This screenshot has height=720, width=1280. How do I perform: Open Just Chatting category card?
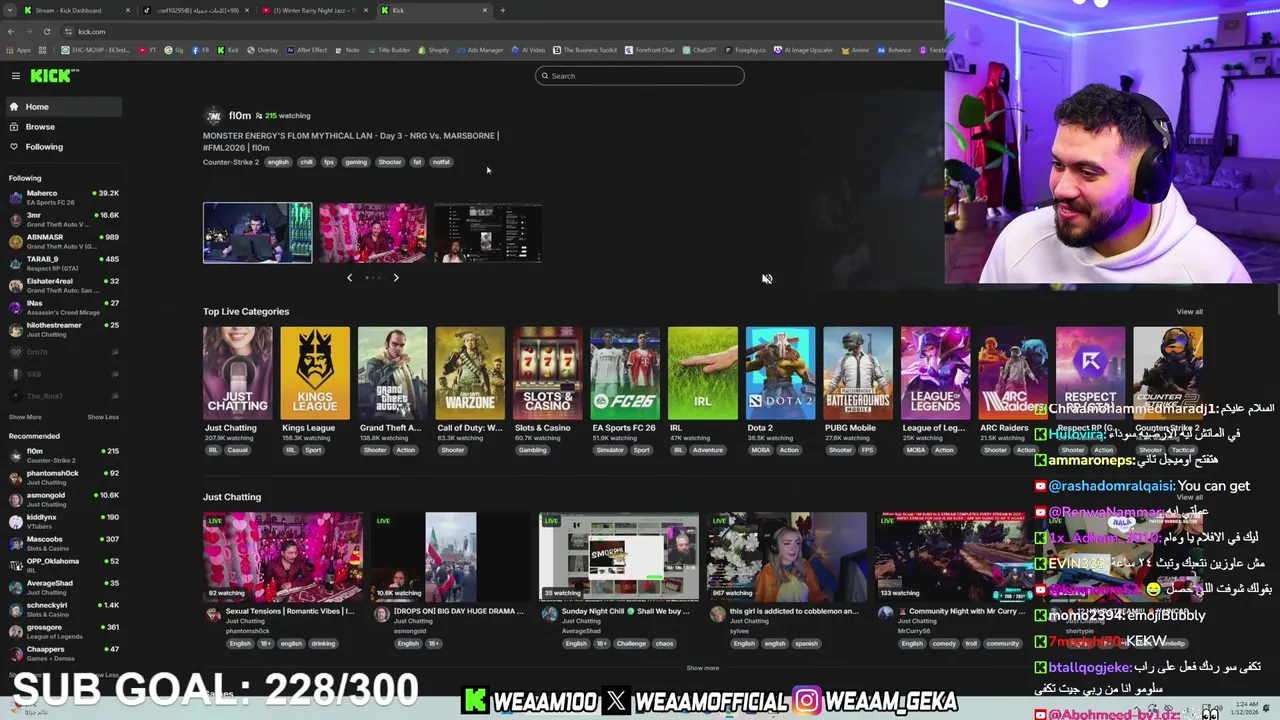(x=237, y=373)
